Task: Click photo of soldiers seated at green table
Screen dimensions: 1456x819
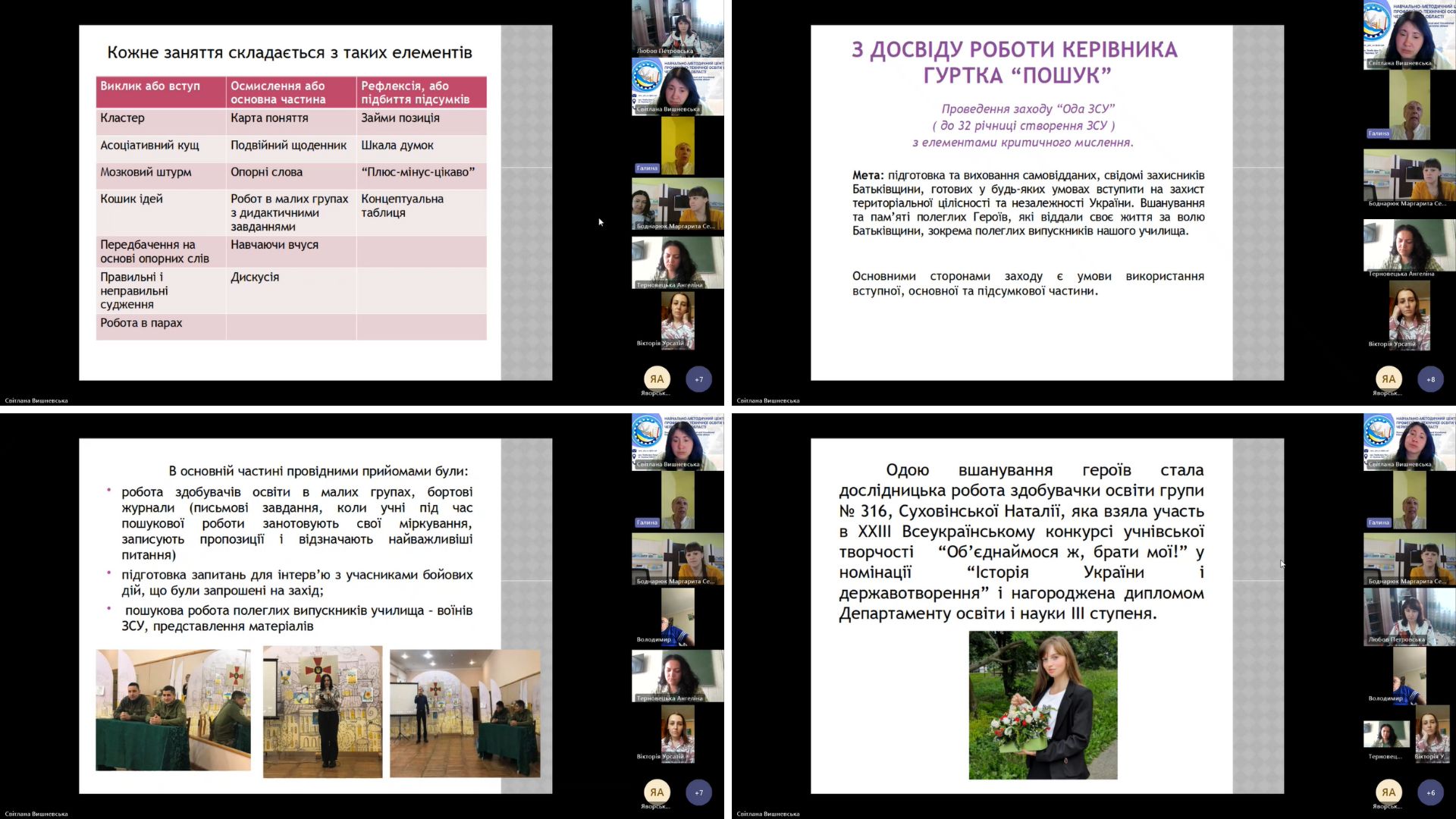Action: click(173, 710)
